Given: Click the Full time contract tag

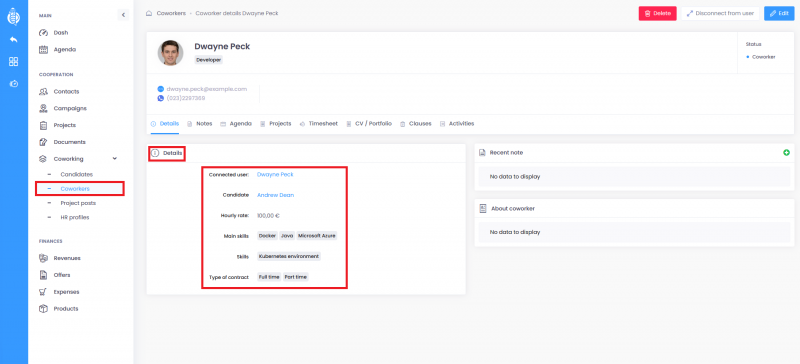Looking at the screenshot, I should [x=269, y=277].
